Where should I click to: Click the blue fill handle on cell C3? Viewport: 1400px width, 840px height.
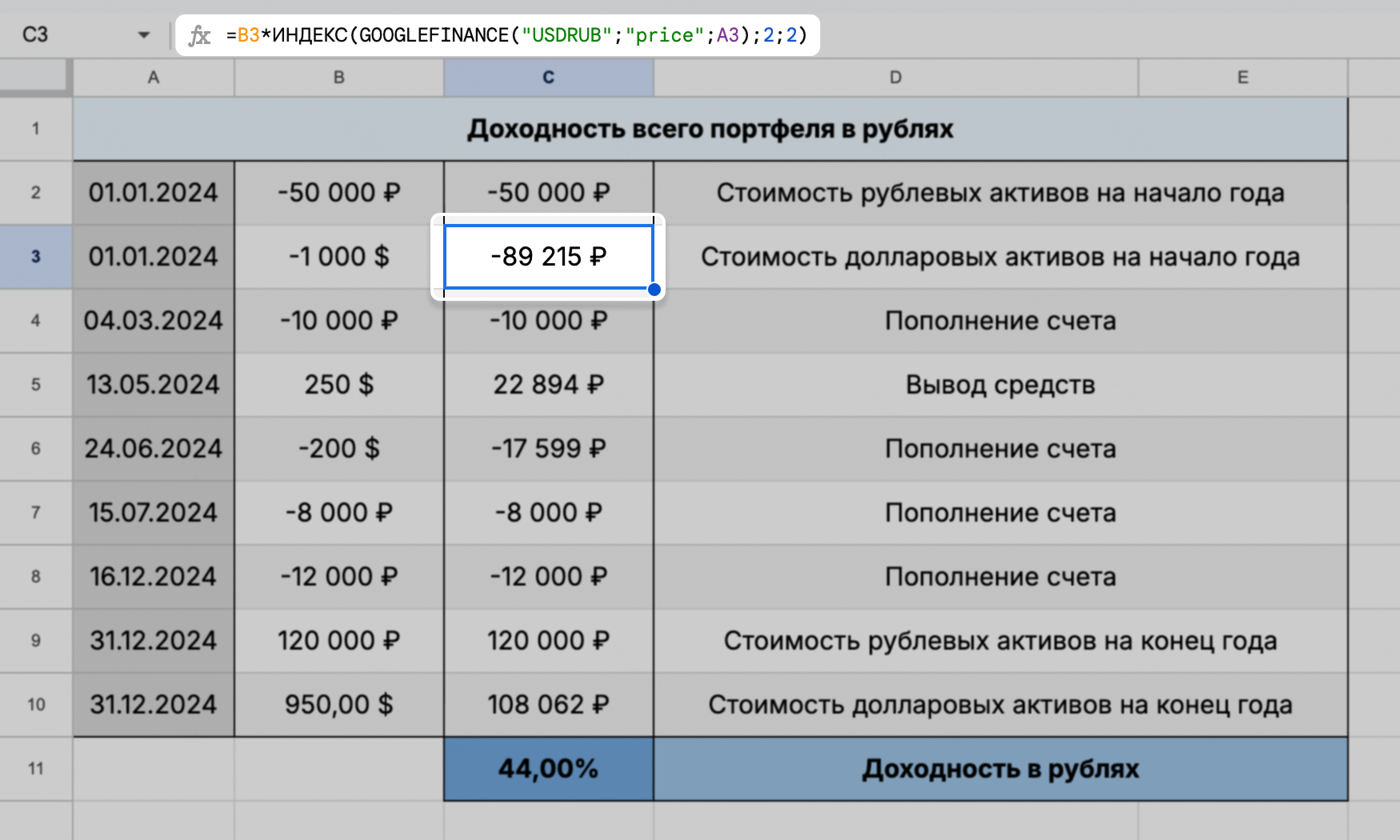pos(654,290)
